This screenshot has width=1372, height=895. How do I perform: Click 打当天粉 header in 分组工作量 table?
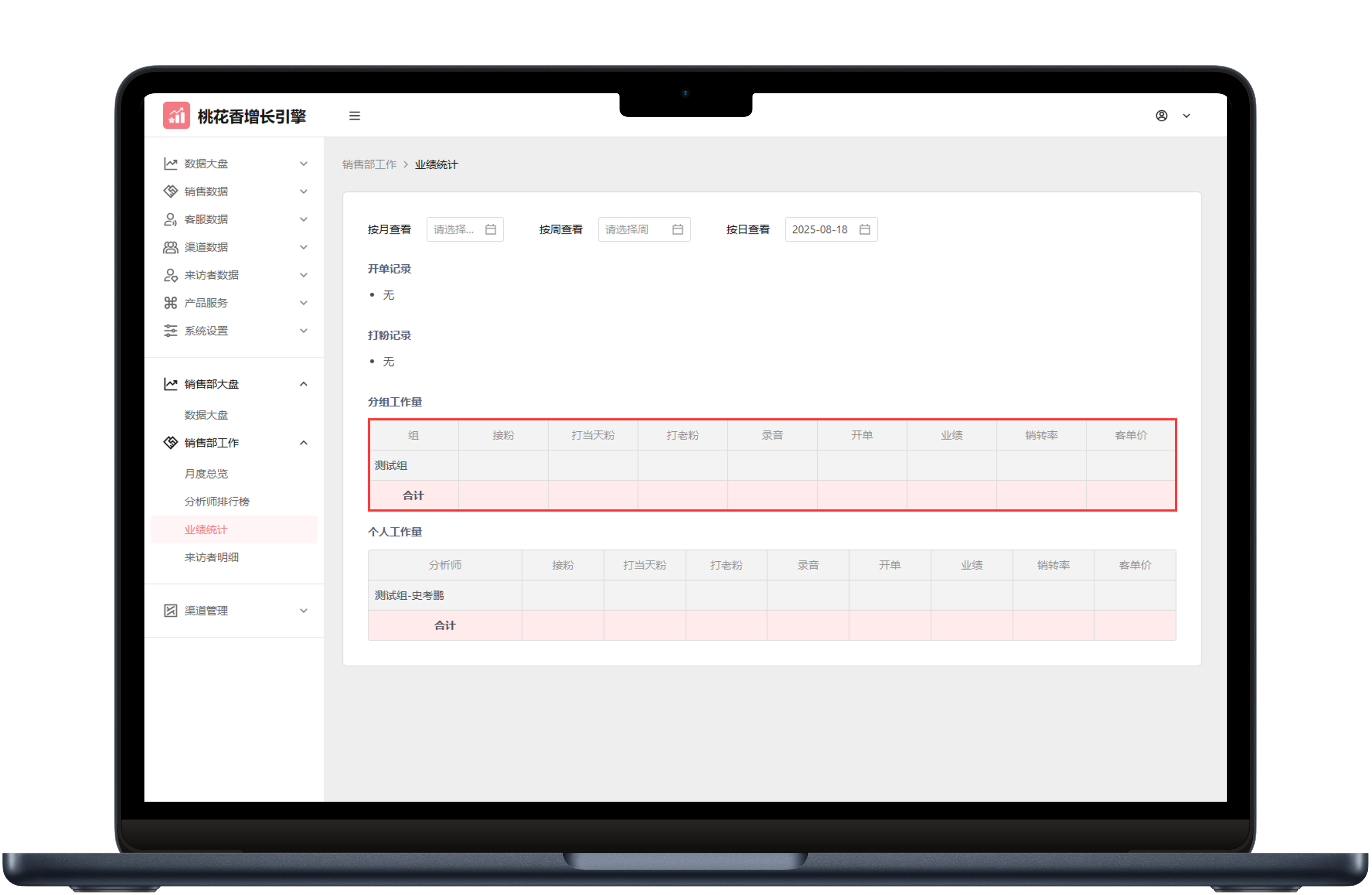593,436
